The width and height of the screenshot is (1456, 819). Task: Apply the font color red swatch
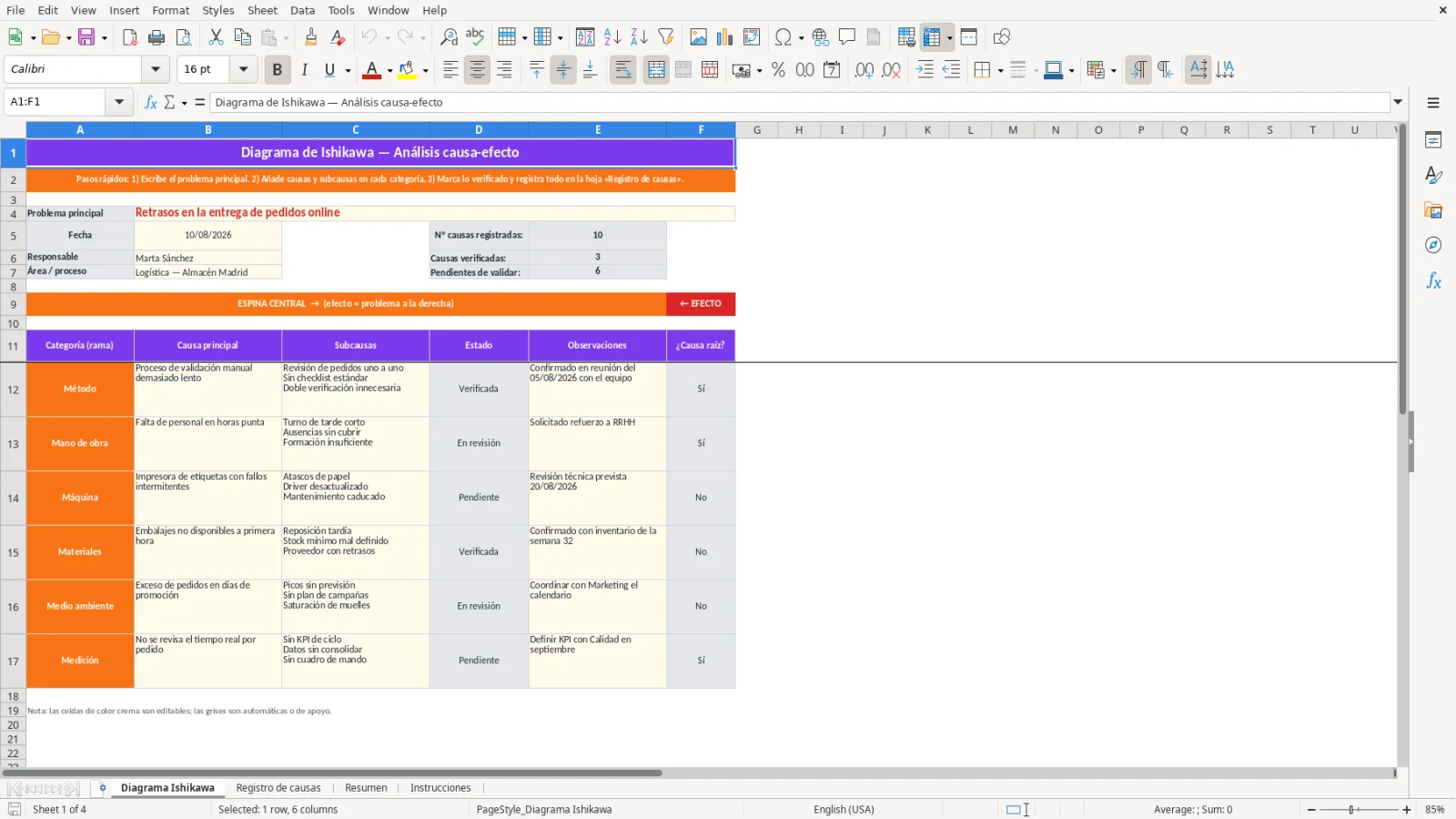point(371,69)
